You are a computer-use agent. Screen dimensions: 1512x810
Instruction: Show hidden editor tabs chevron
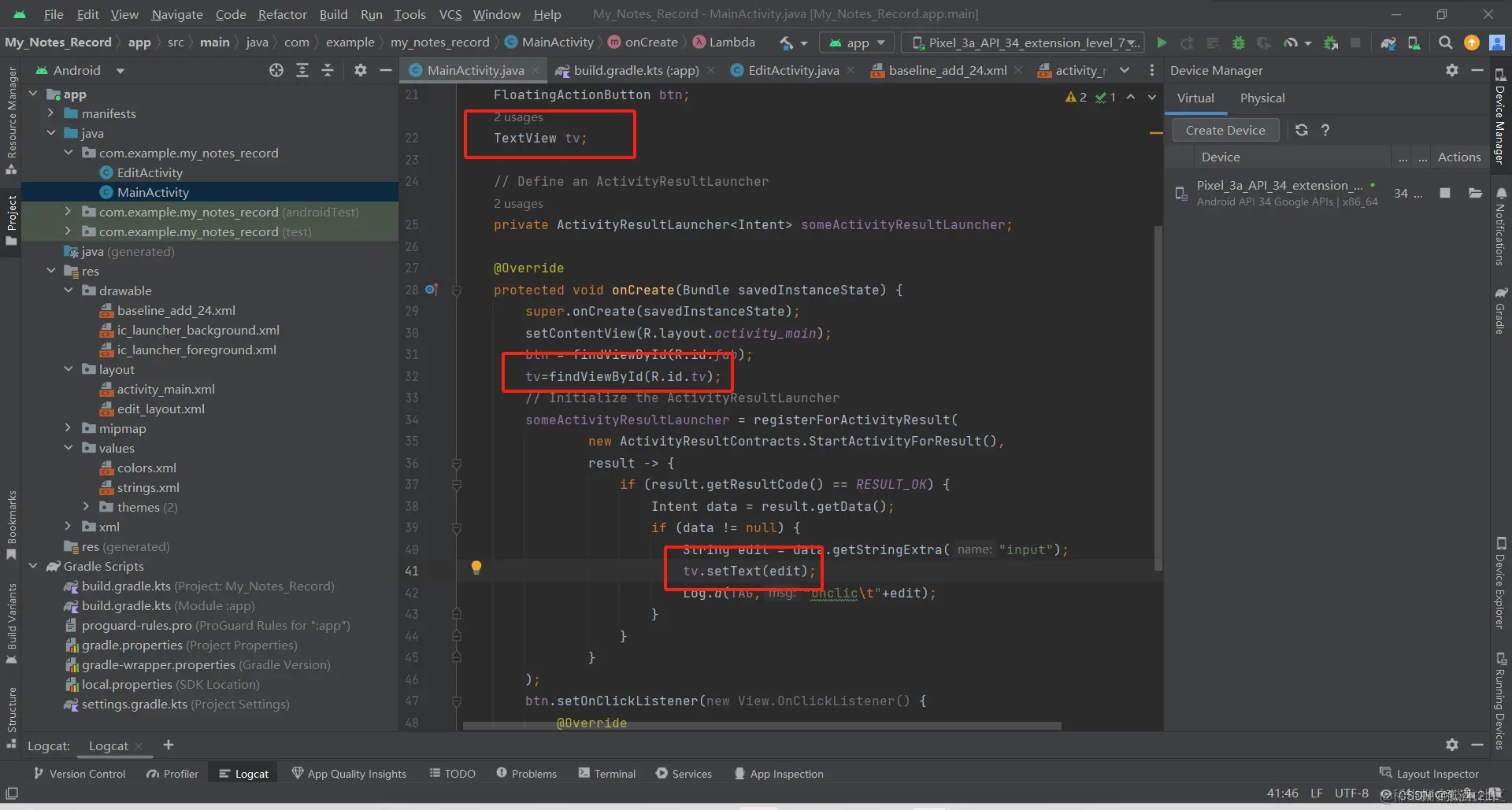pyautogui.click(x=1125, y=70)
